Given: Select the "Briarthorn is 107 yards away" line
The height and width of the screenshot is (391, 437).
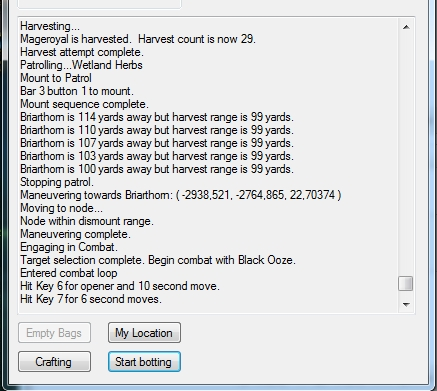Looking at the screenshot, I should coord(157,143).
